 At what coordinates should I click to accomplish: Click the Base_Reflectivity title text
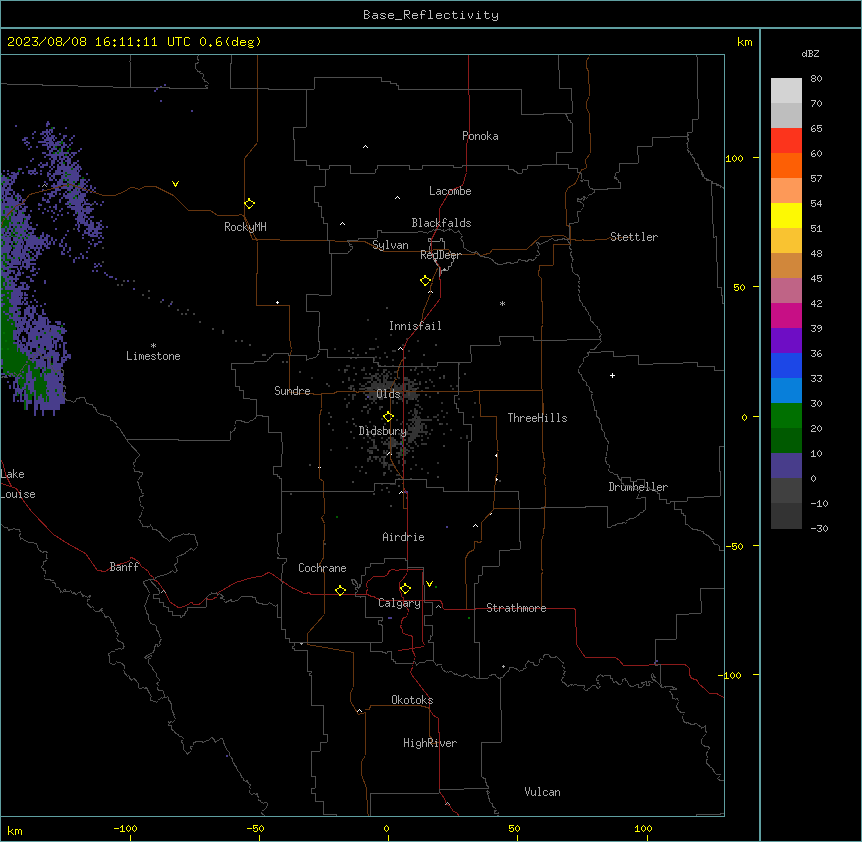[431, 15]
